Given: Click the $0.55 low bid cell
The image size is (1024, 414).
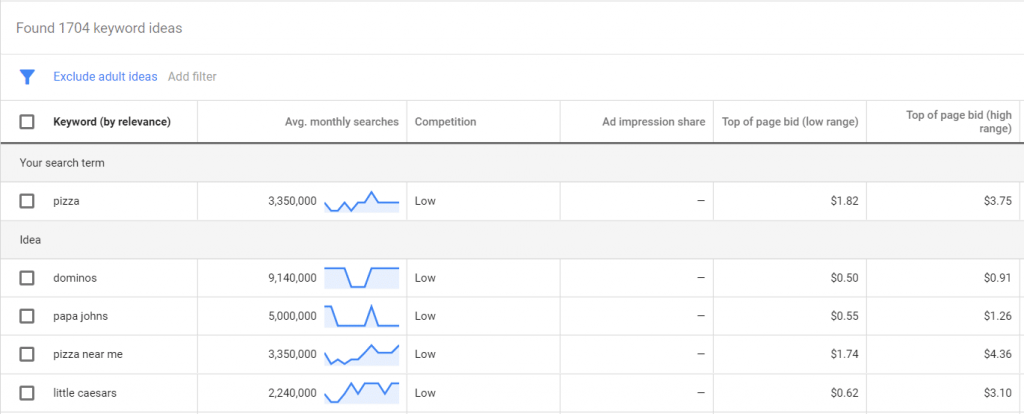Looking at the screenshot, I should 844,316.
